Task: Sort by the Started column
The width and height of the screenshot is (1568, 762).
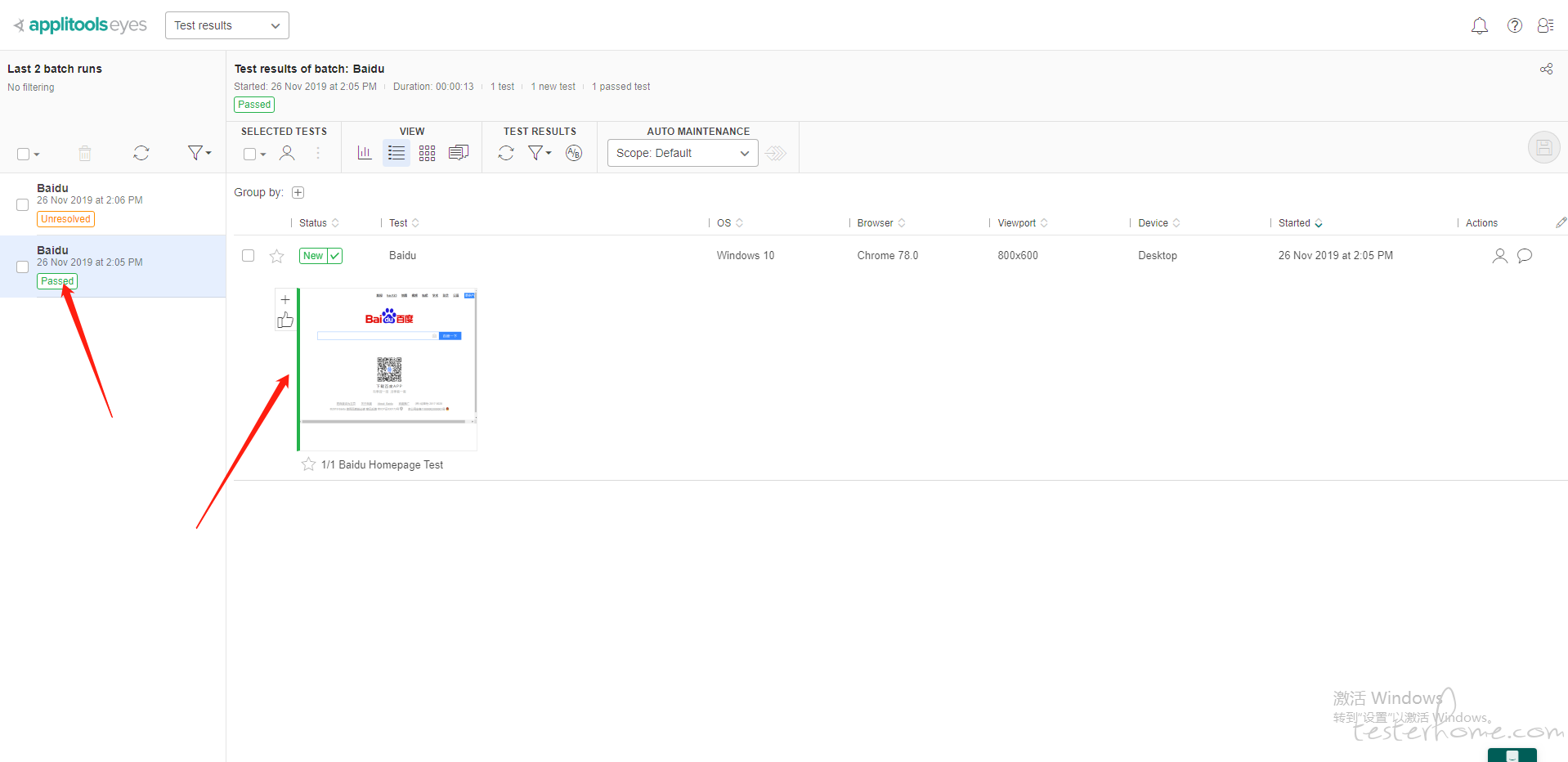Action: [x=1301, y=223]
